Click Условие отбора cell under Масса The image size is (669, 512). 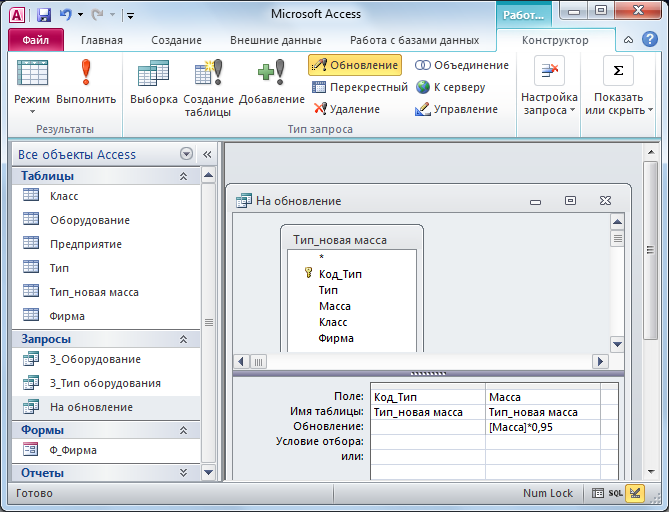click(x=543, y=442)
